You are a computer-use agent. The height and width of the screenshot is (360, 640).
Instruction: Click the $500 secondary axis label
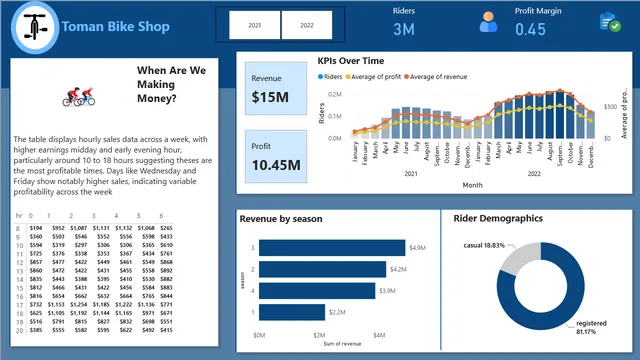pos(610,107)
